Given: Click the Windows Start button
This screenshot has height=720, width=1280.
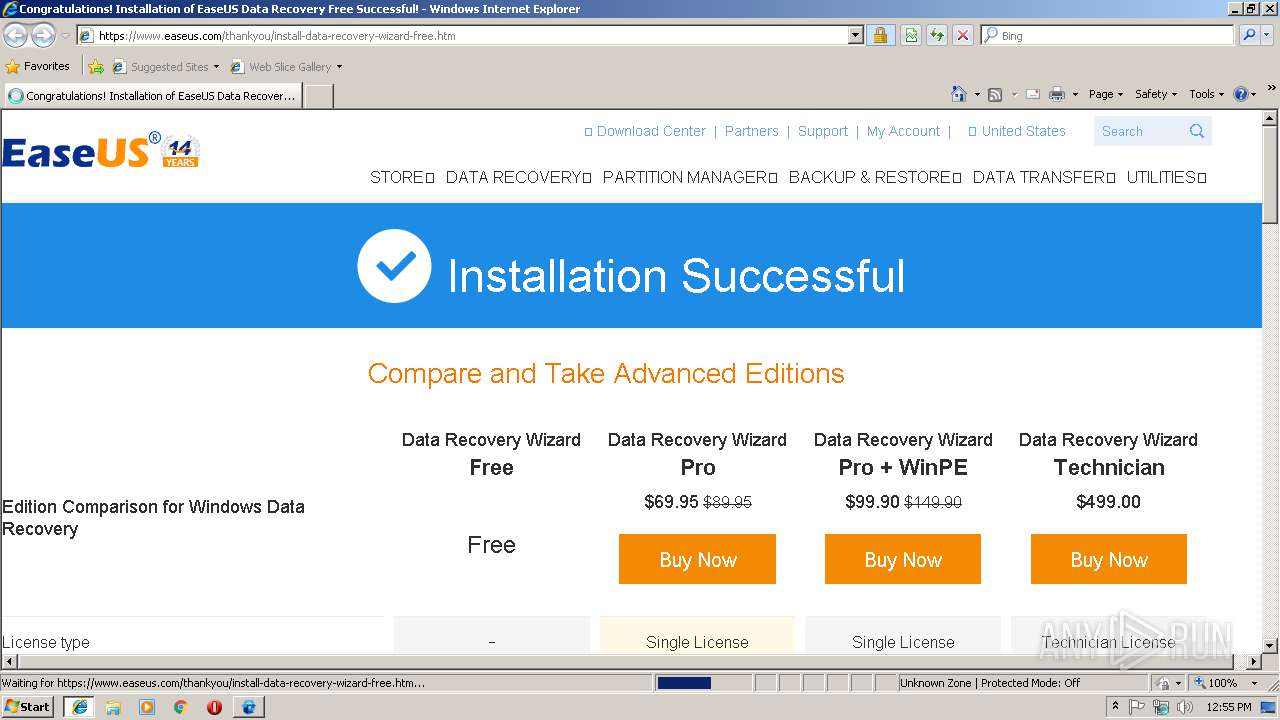Looking at the screenshot, I should 28,706.
